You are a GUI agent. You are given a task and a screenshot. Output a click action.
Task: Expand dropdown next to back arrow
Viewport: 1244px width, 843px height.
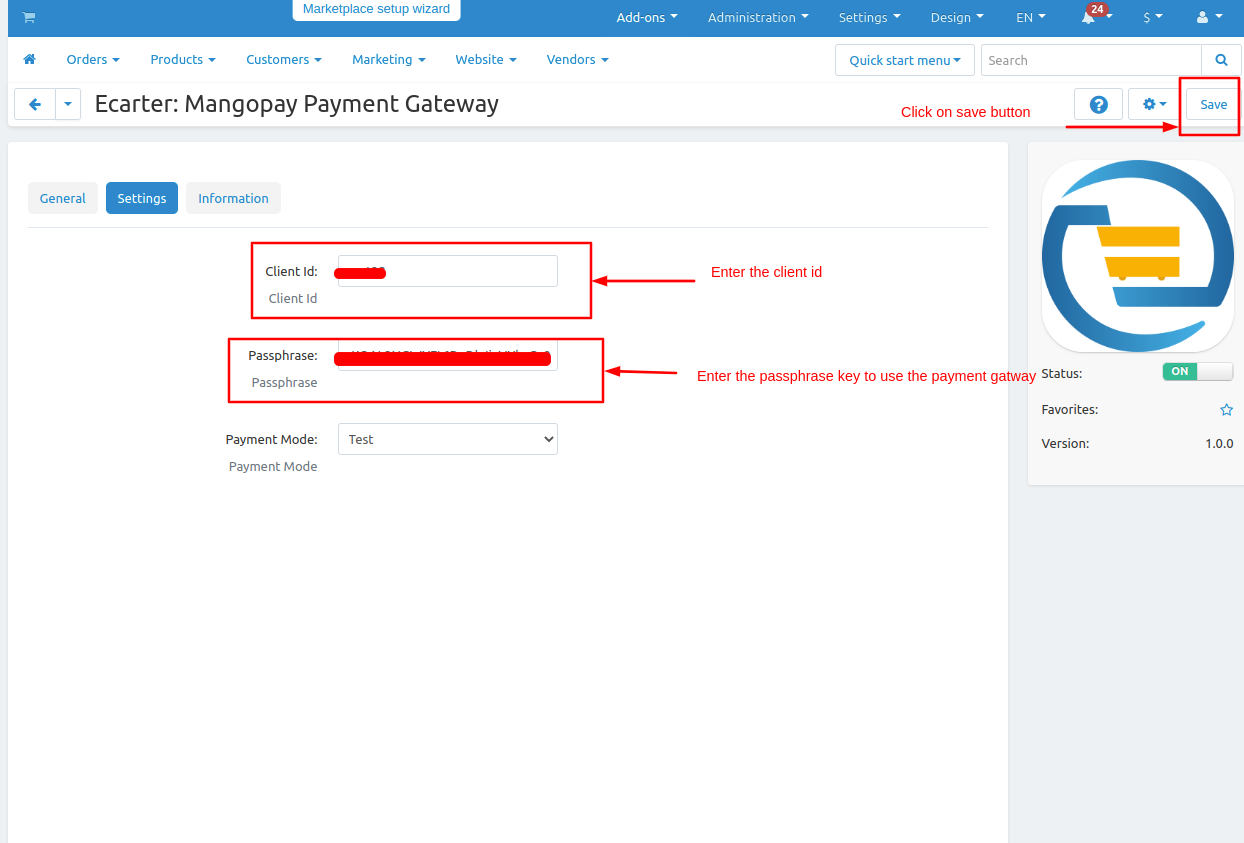[68, 104]
